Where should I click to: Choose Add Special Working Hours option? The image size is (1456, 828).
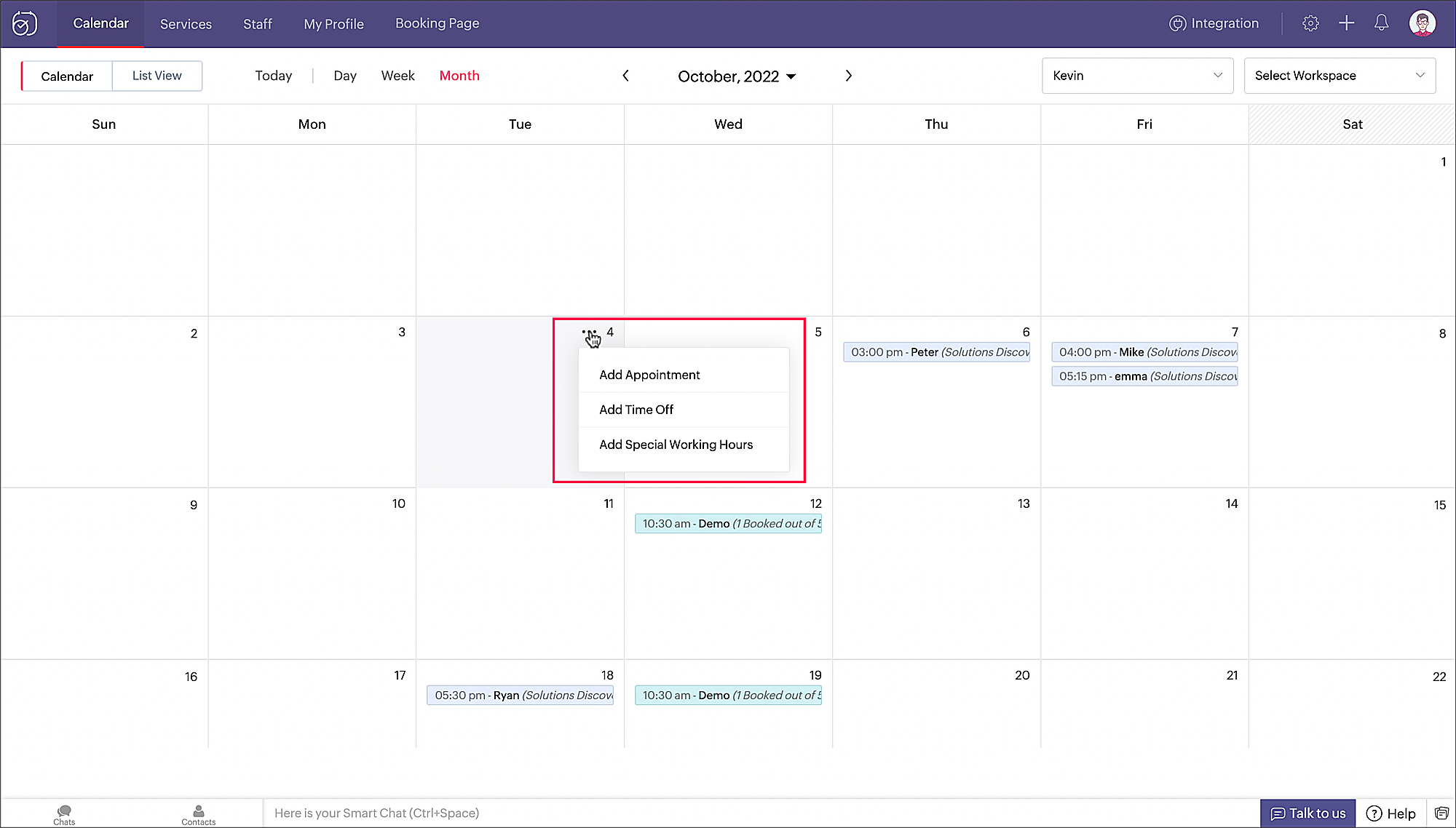(676, 445)
